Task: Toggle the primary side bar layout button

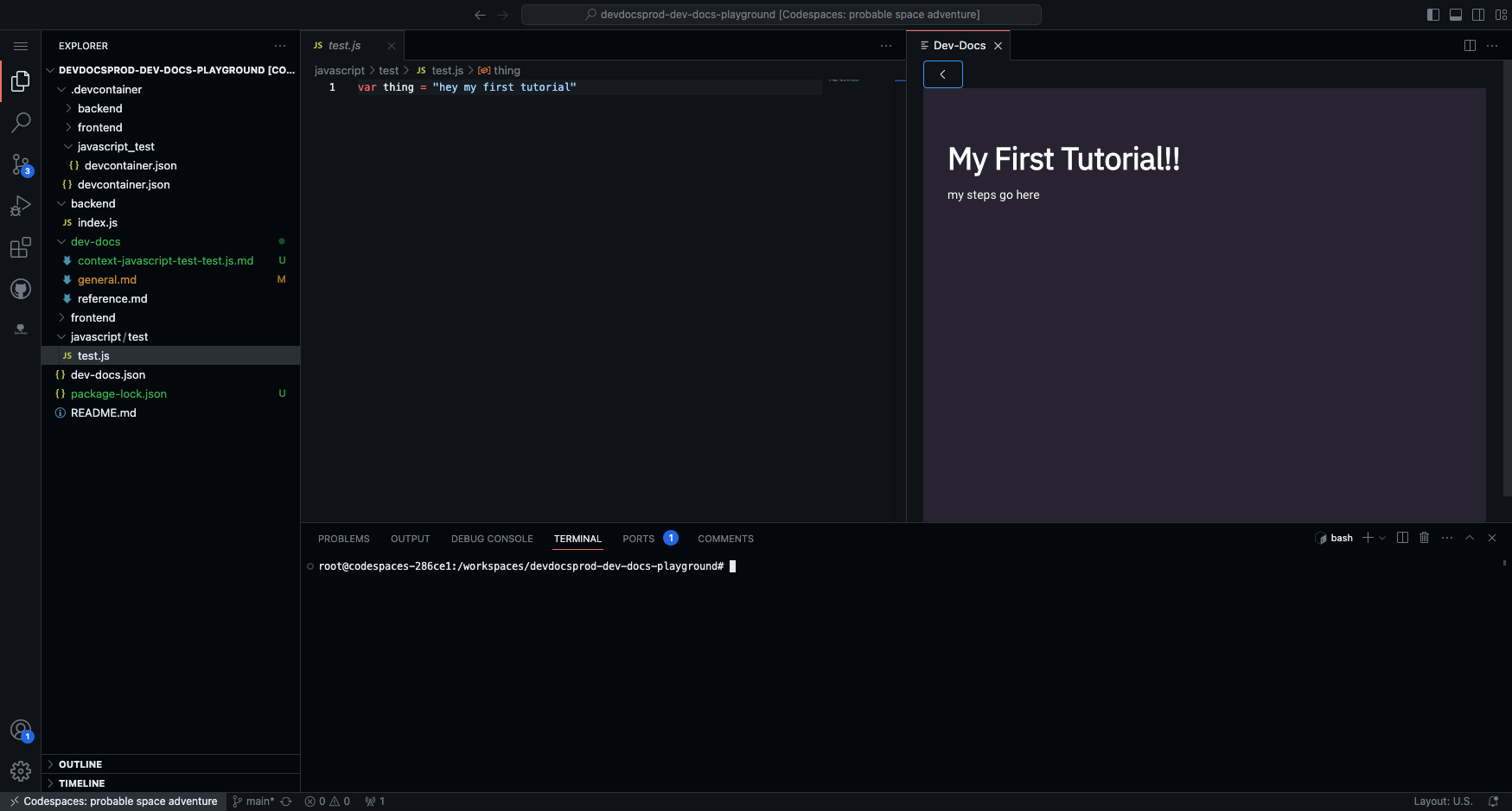Action: click(1433, 15)
